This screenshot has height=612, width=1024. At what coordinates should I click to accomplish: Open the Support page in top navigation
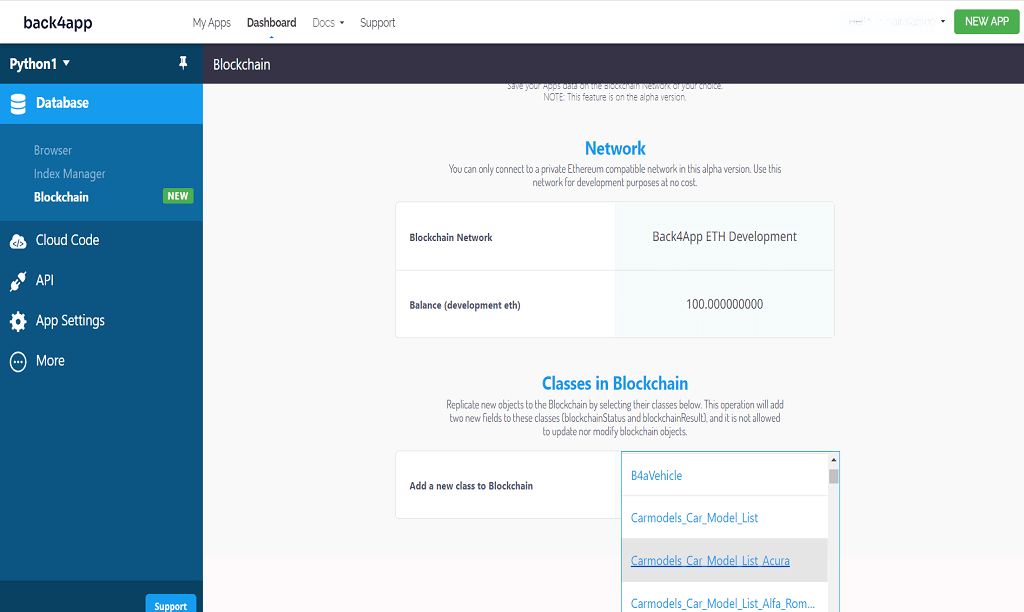(x=377, y=23)
